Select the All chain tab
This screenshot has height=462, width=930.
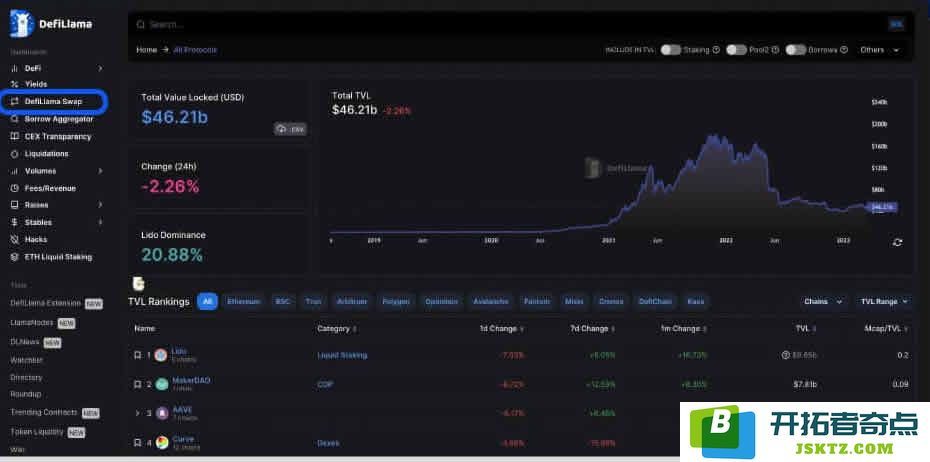(207, 301)
